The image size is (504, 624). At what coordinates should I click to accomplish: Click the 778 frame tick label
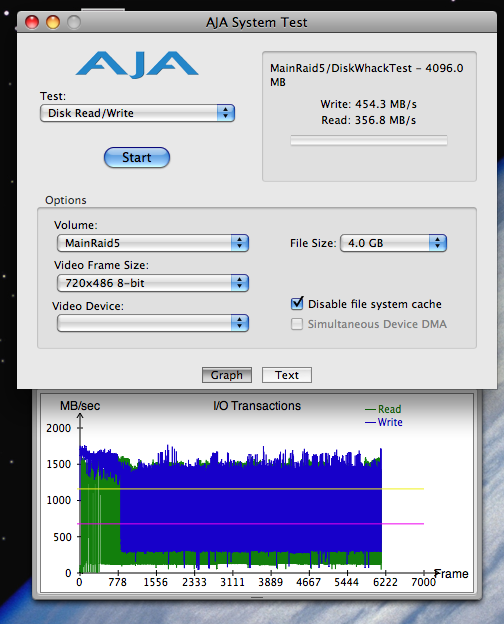pos(117,583)
